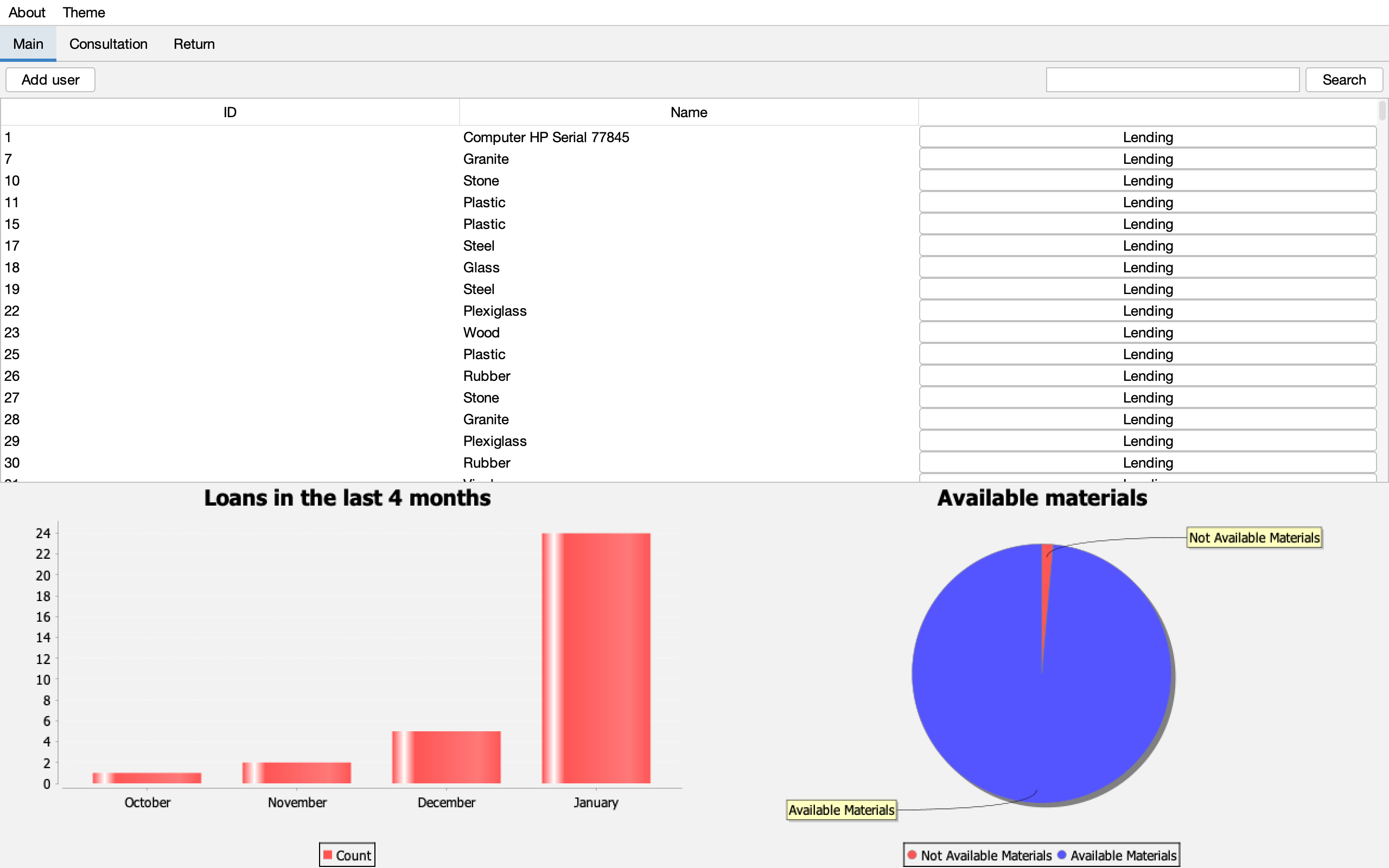Image resolution: width=1389 pixels, height=868 pixels.
Task: Click the Lending button for Granite row 7
Action: point(1148,159)
